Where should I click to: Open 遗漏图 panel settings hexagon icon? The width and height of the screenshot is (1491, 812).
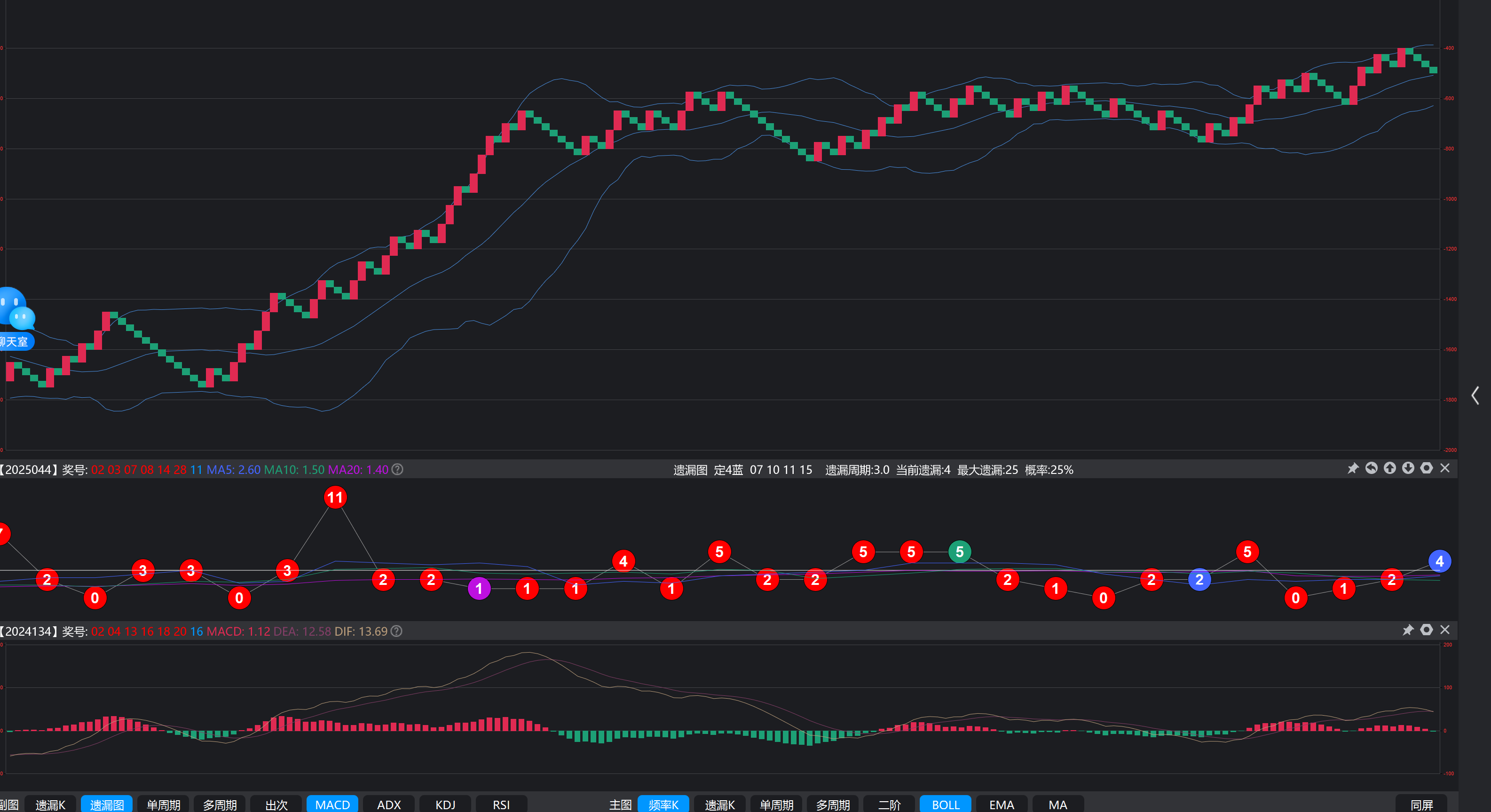[1427, 468]
